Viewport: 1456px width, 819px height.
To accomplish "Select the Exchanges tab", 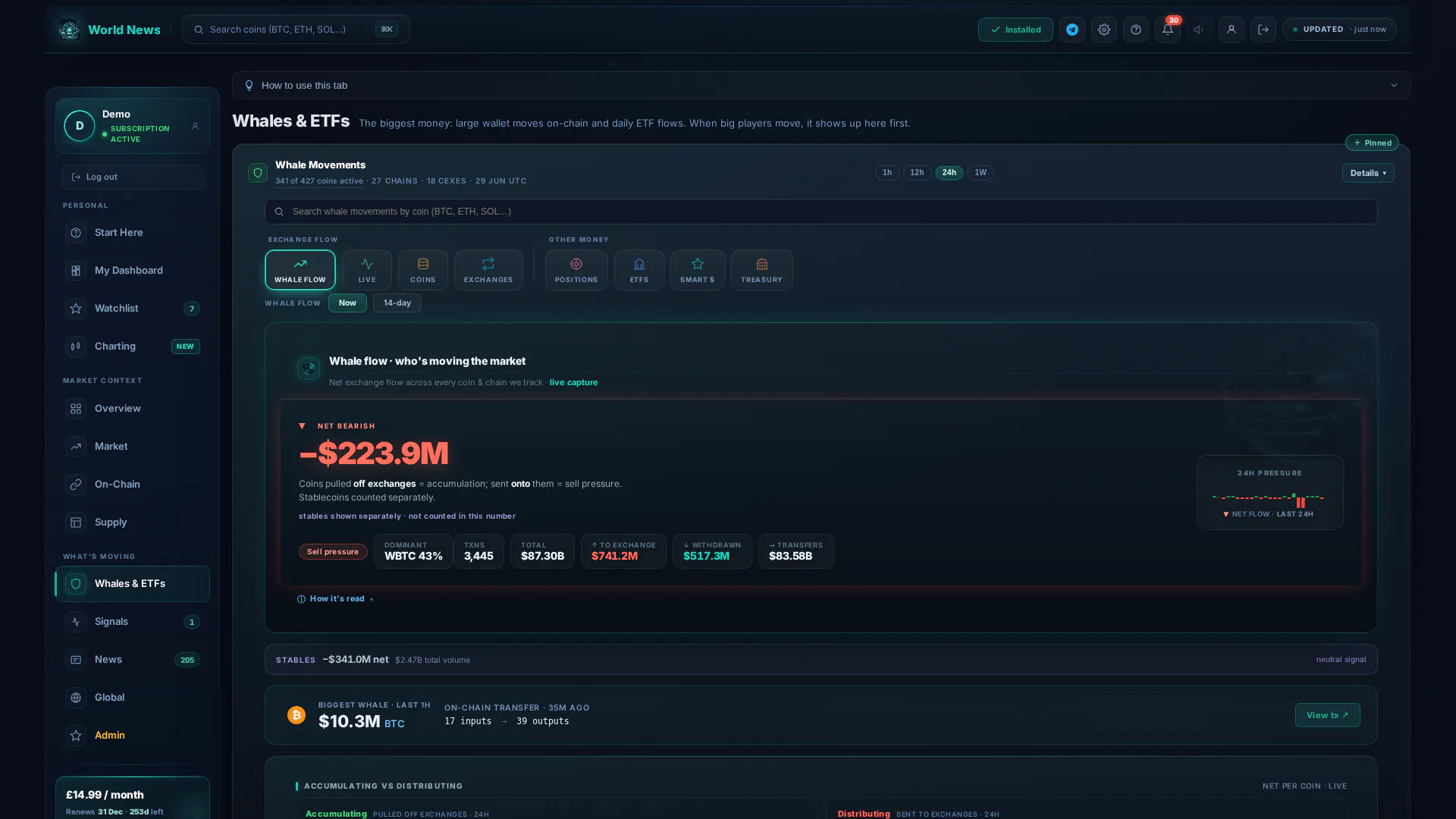I will click(x=488, y=270).
